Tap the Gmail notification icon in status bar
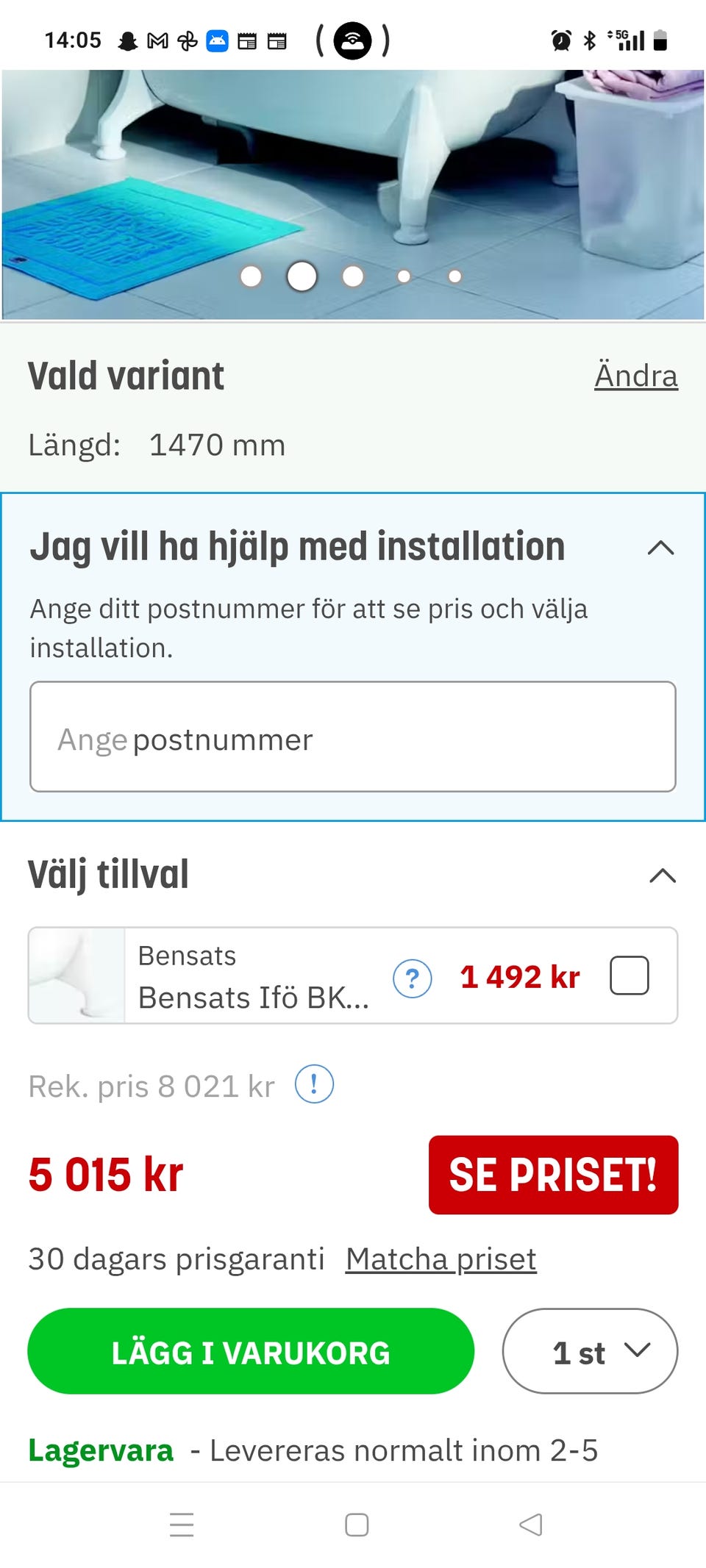706x1568 pixels. 157,41
